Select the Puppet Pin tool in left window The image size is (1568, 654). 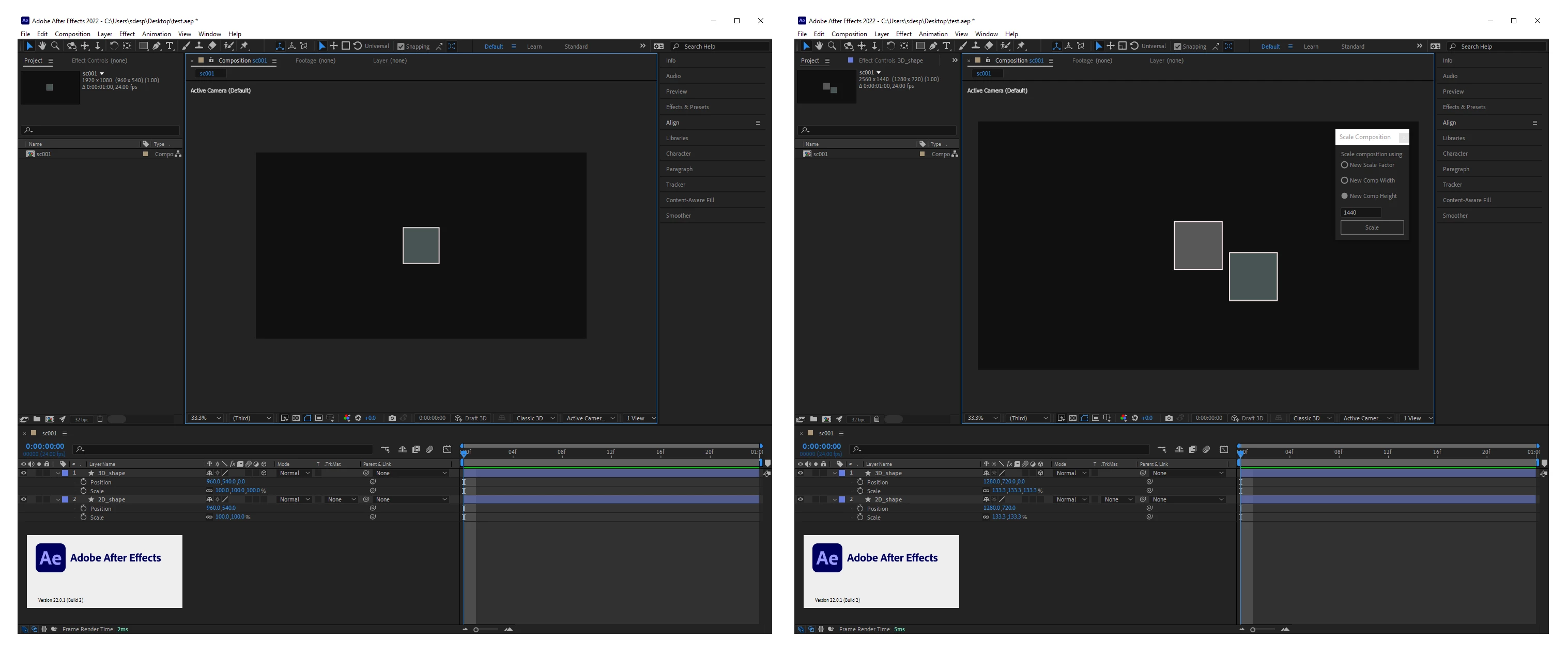click(x=244, y=47)
